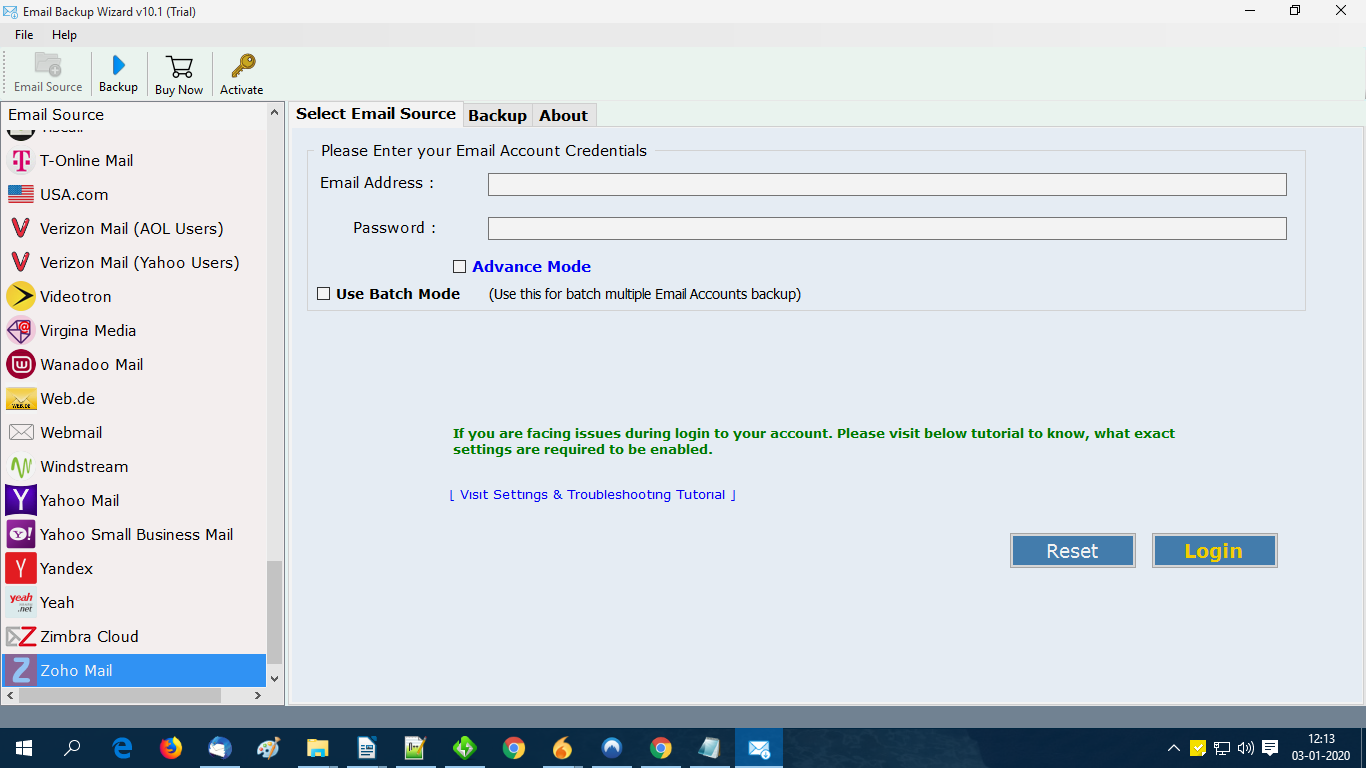
Task: Click the horizontal scroll right arrow
Action: 257,695
